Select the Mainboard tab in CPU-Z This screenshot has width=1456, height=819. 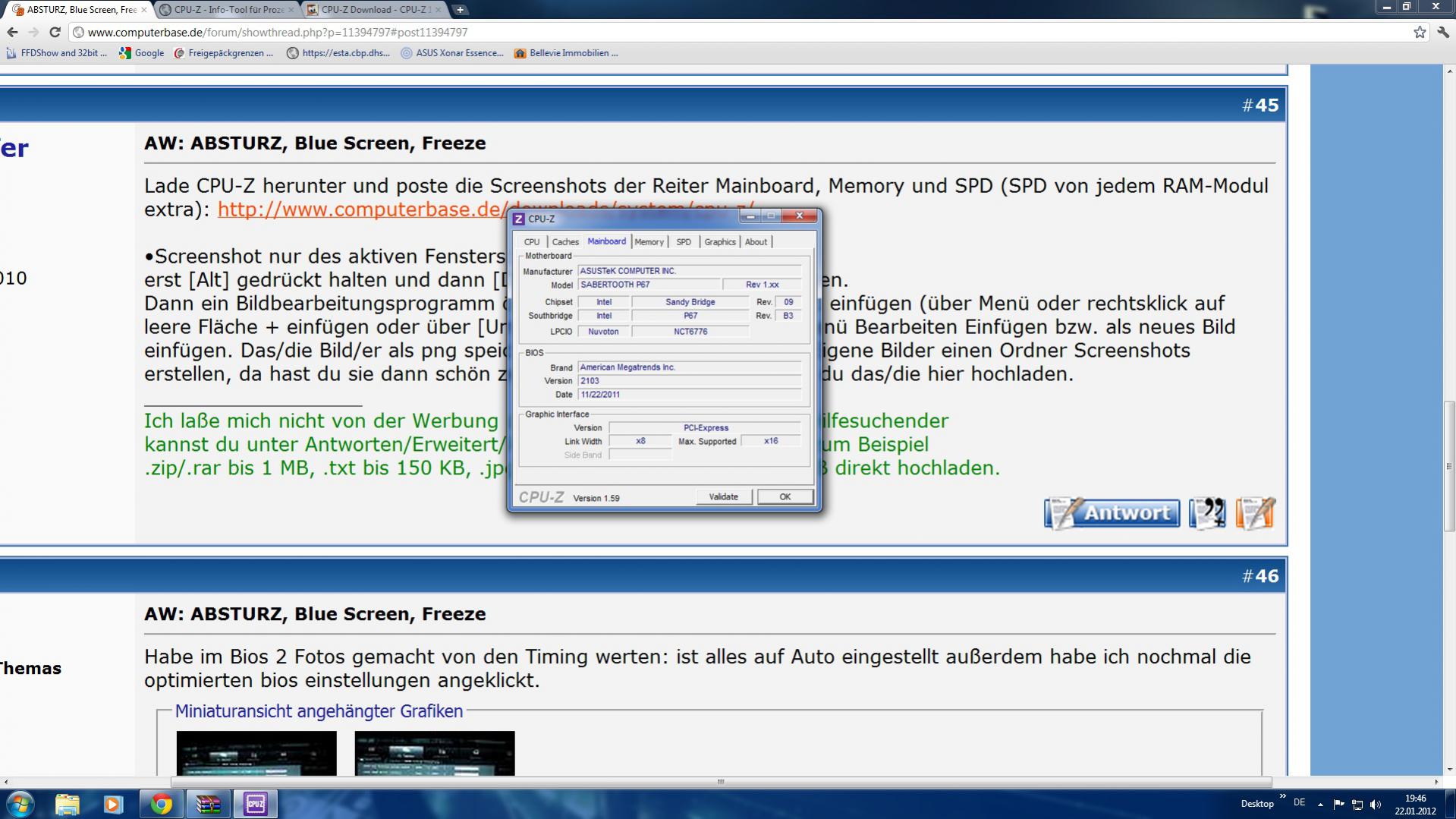[x=607, y=241]
